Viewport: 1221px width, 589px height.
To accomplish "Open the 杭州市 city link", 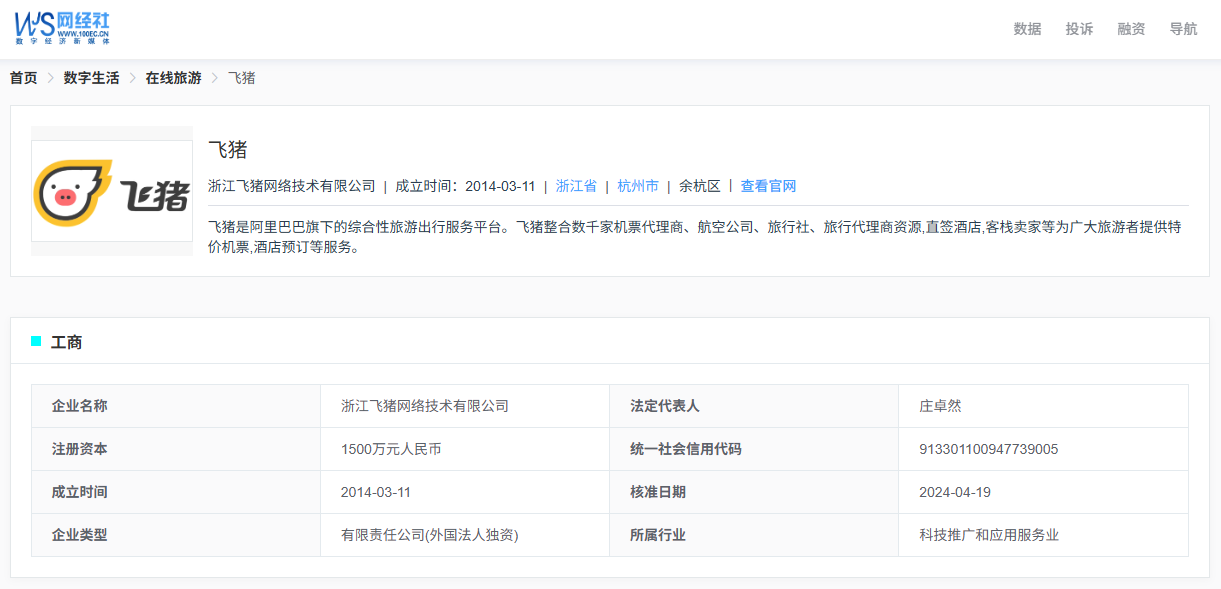I will pos(638,186).
